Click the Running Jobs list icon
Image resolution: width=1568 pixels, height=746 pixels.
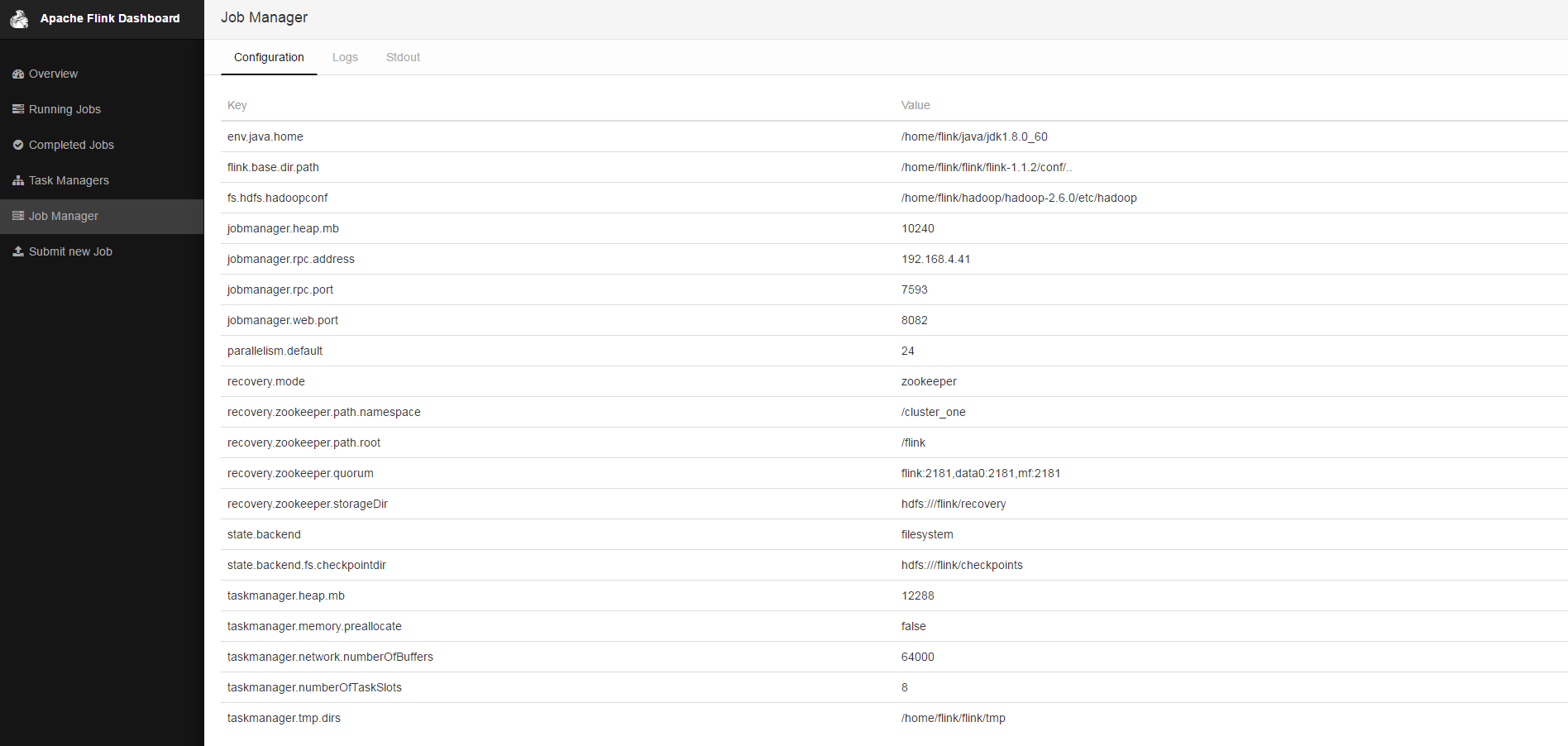coord(18,109)
